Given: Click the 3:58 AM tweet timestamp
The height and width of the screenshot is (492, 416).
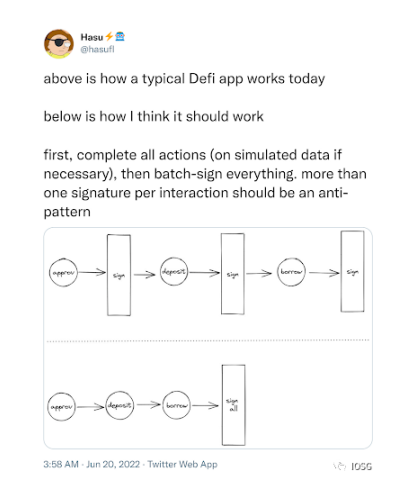Looking at the screenshot, I should click(x=61, y=464).
